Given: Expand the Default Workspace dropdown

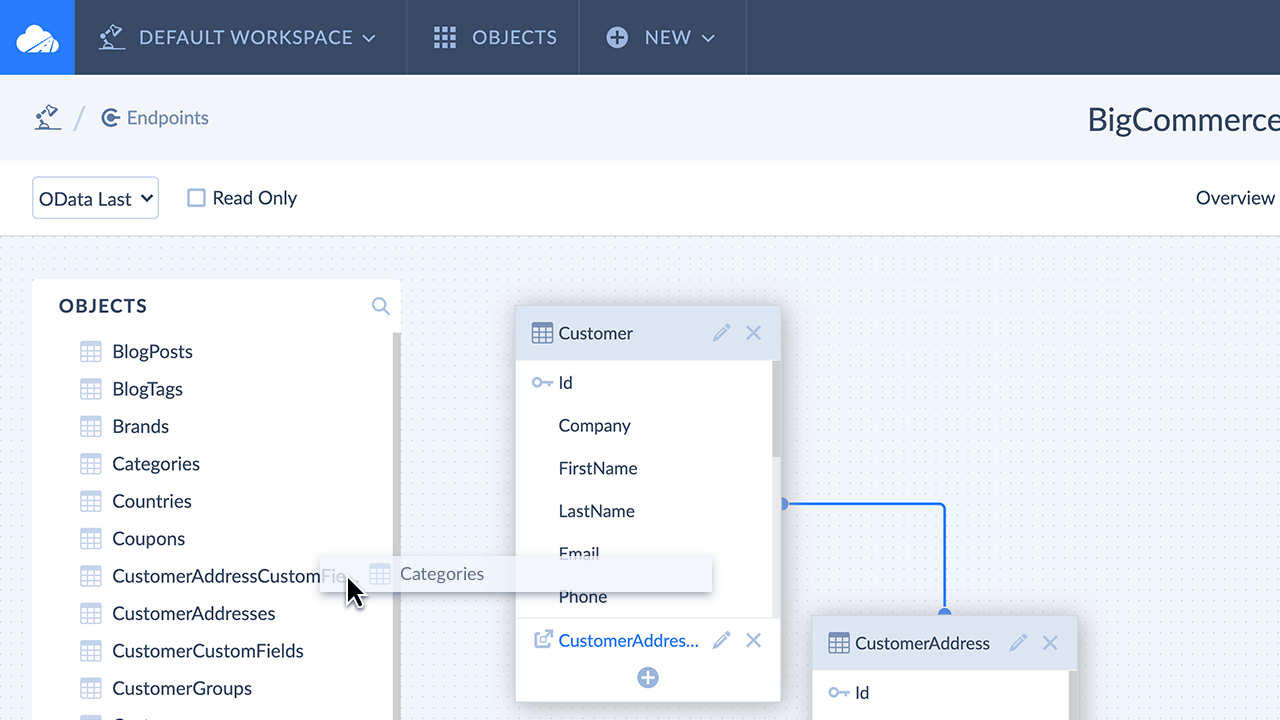Looking at the screenshot, I should tap(238, 38).
